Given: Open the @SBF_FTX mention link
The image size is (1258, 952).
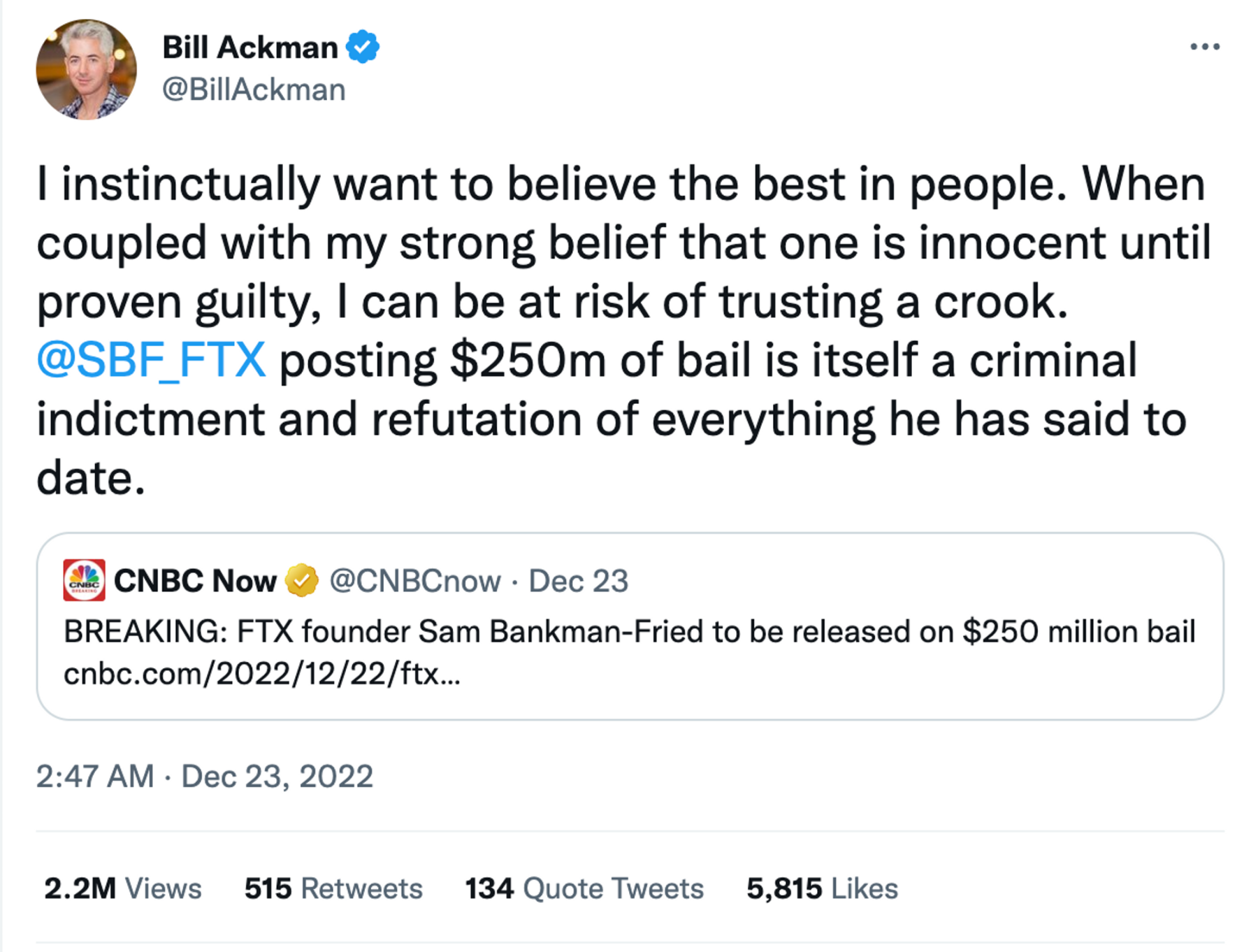Looking at the screenshot, I should pos(150,359).
